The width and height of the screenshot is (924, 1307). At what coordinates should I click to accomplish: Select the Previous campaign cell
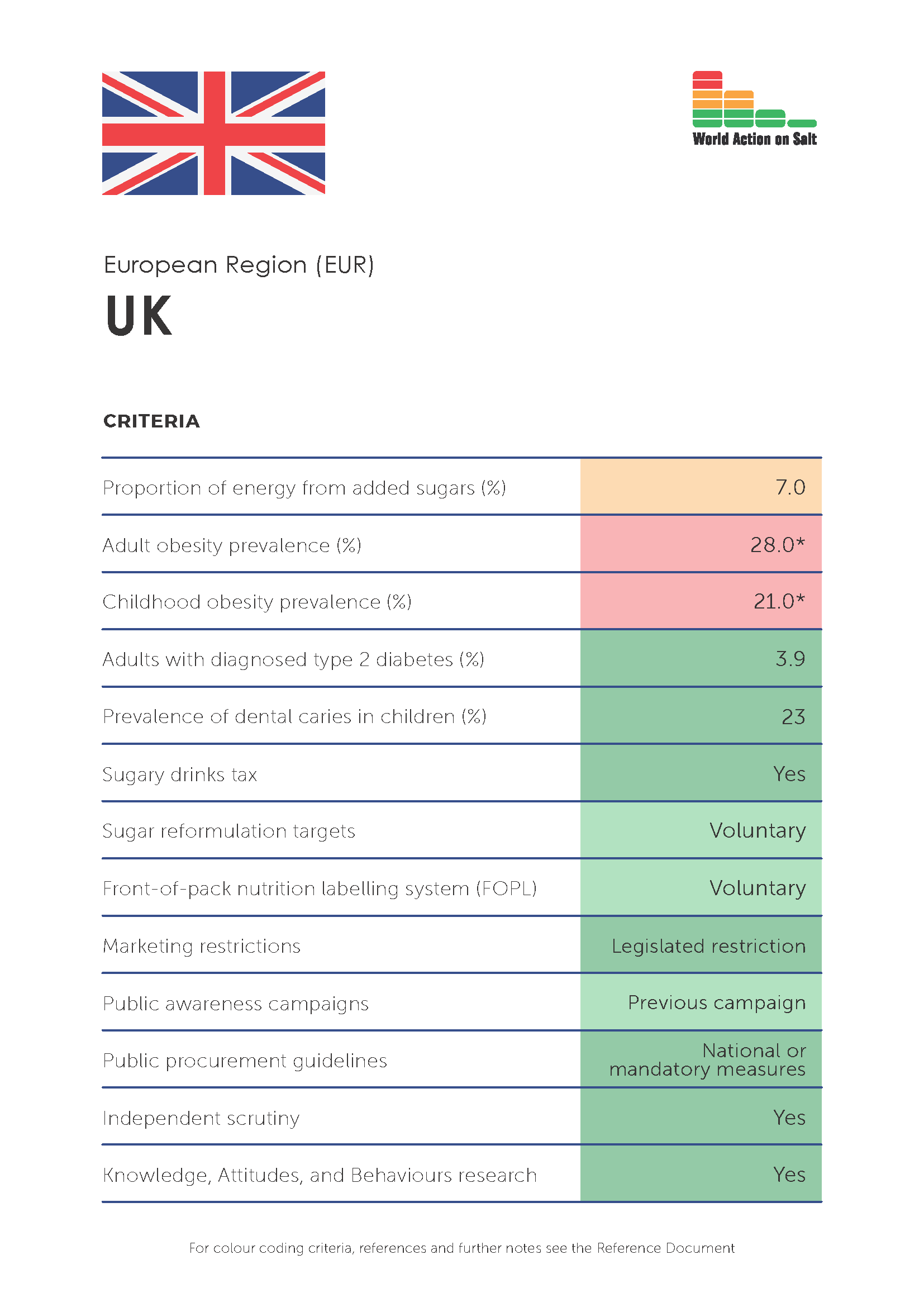(x=701, y=1002)
